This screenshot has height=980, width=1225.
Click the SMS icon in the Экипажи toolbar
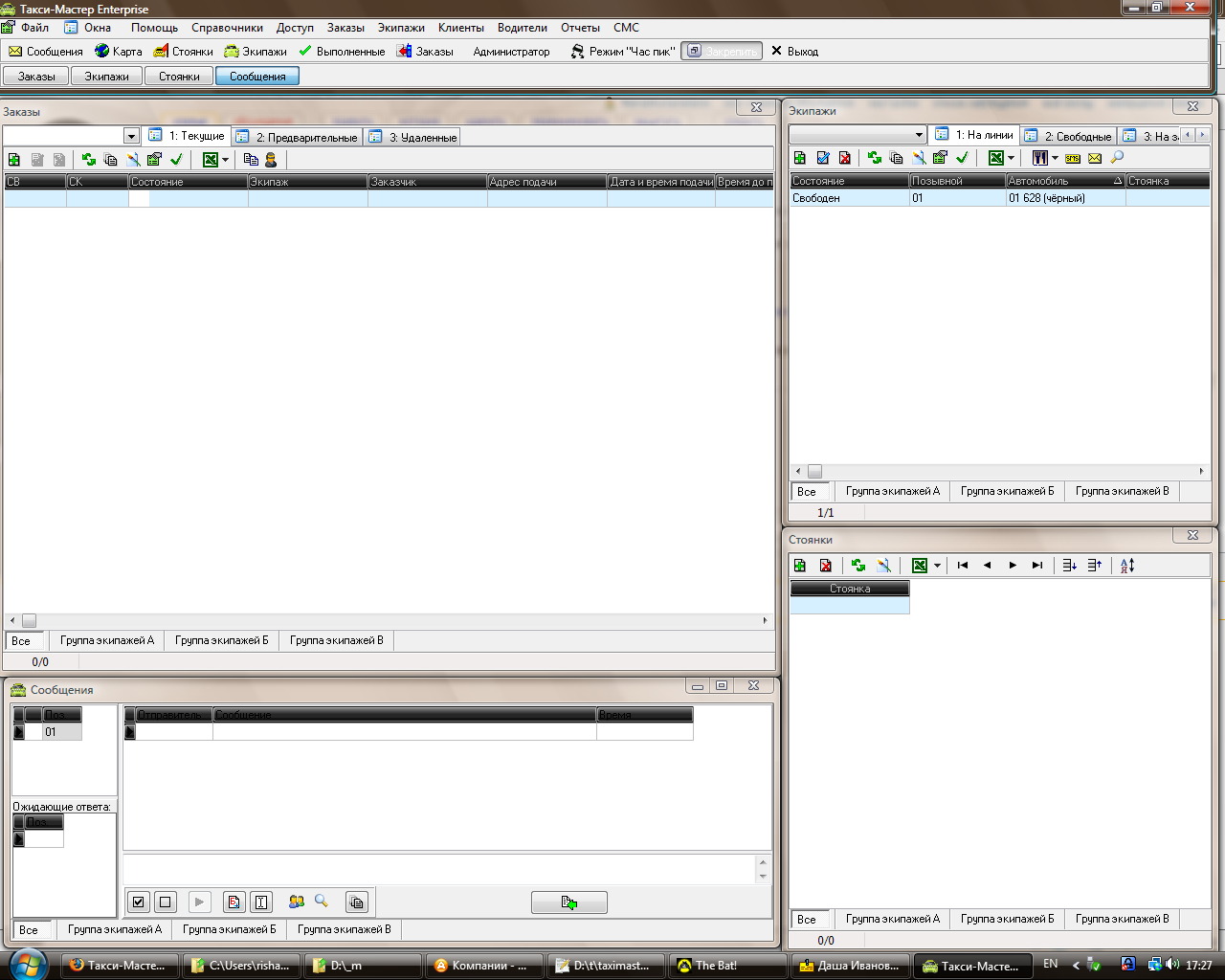1072,158
